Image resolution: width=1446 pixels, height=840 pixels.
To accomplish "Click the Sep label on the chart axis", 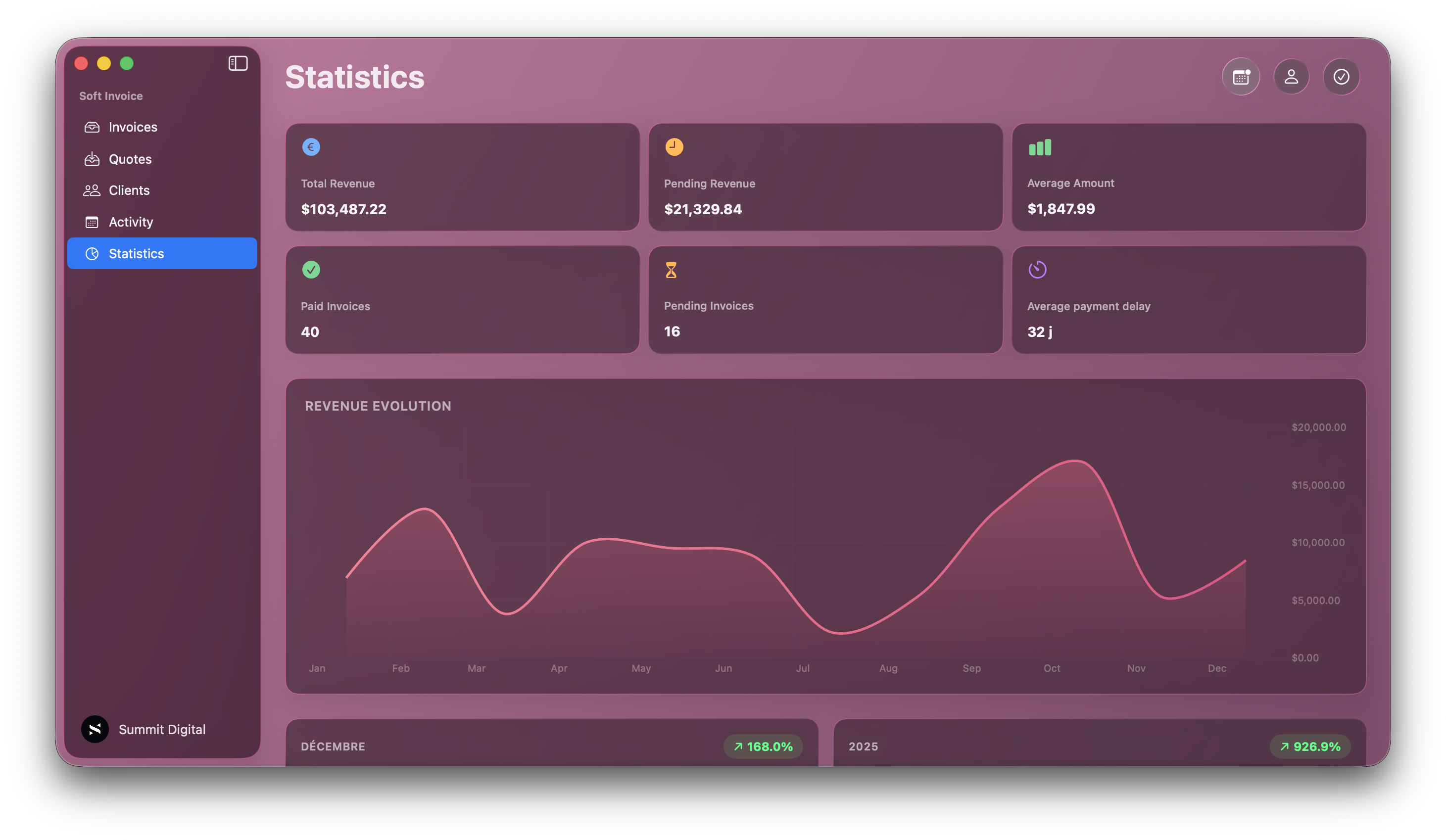I will [x=971, y=668].
